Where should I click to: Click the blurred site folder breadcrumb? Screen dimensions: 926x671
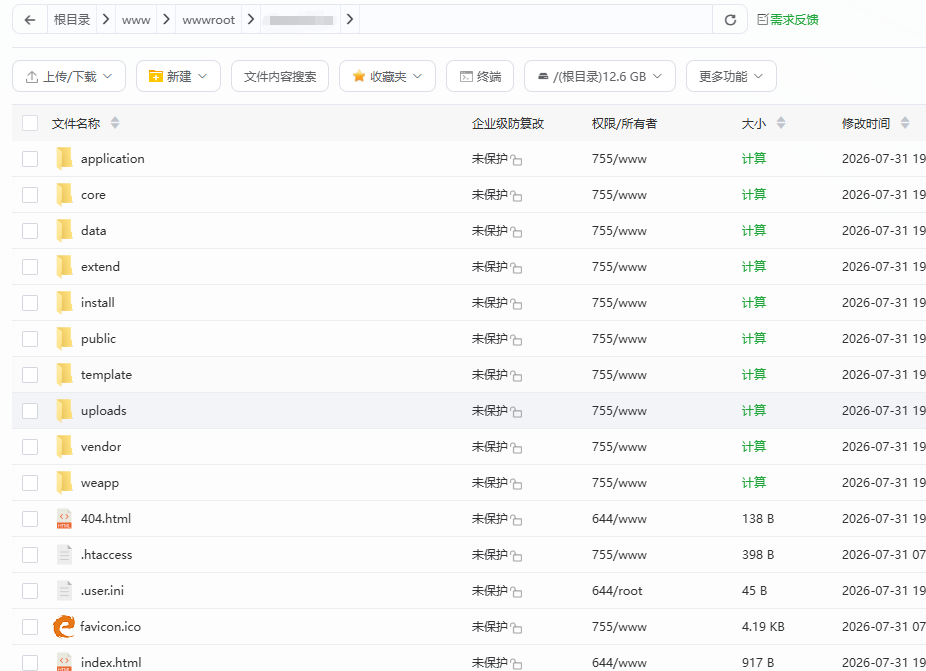(x=301, y=20)
